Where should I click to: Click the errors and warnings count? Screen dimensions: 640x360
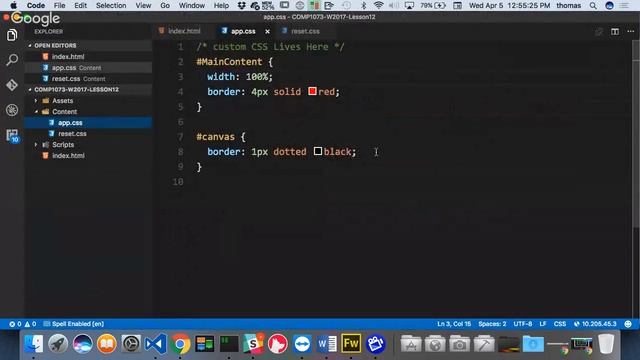[22, 324]
